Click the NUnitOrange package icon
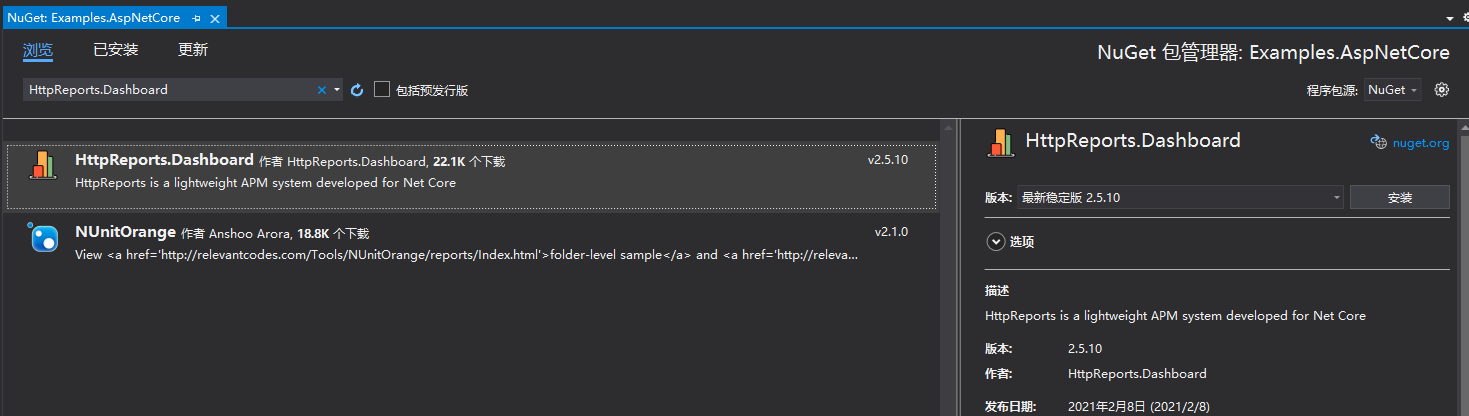Image resolution: width=1469 pixels, height=416 pixels. click(x=43, y=237)
